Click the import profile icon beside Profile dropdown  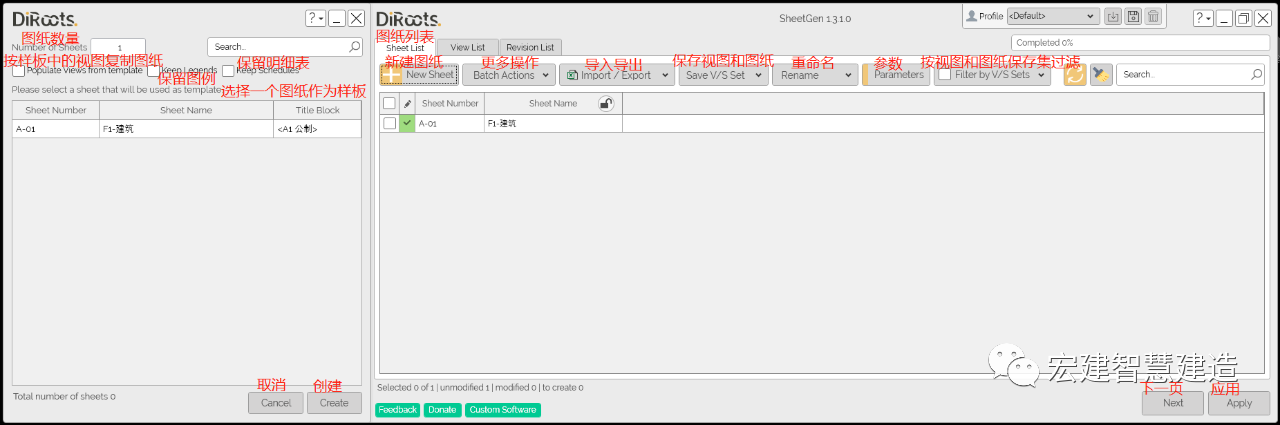click(1112, 16)
